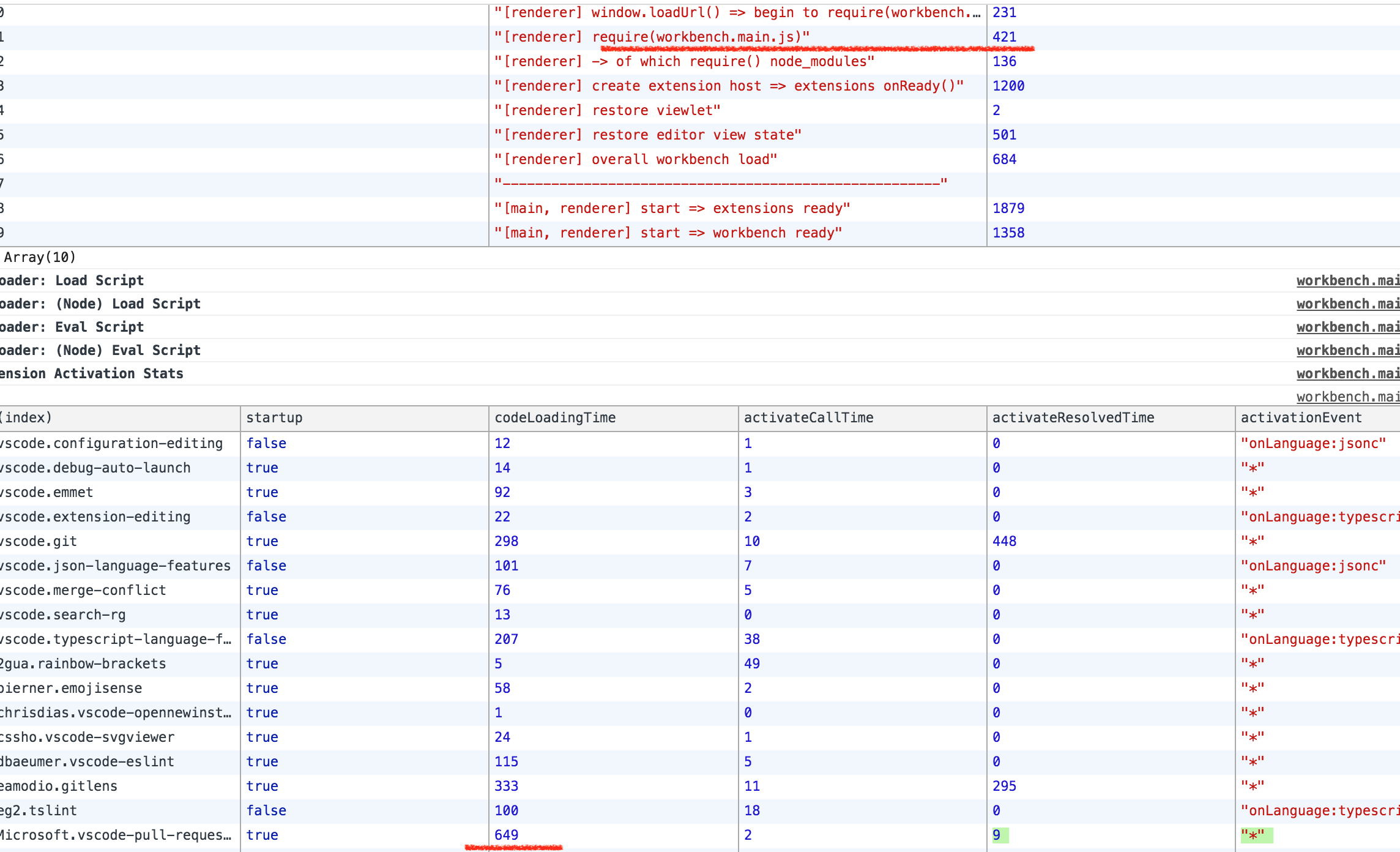Click the require() node_modules timer label
Viewport: 1400px width, 852px height.
(684, 62)
